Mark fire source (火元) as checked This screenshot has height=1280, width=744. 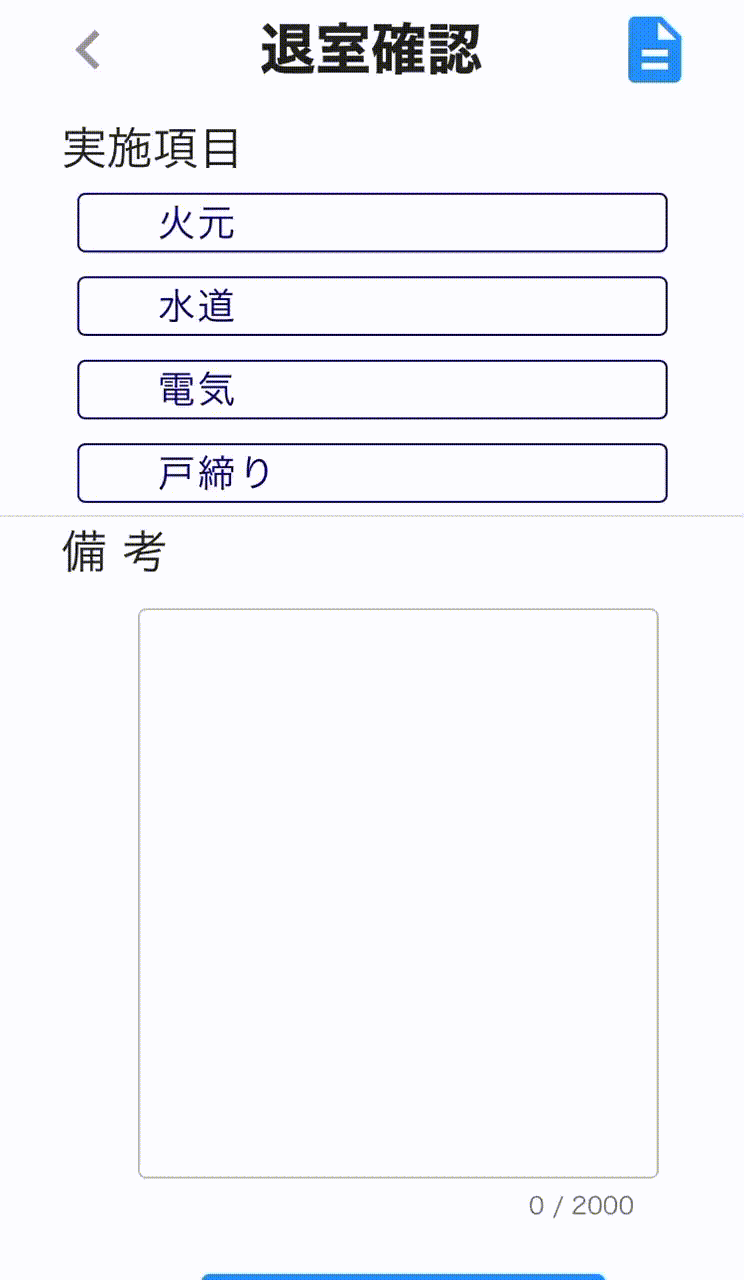(x=372, y=223)
